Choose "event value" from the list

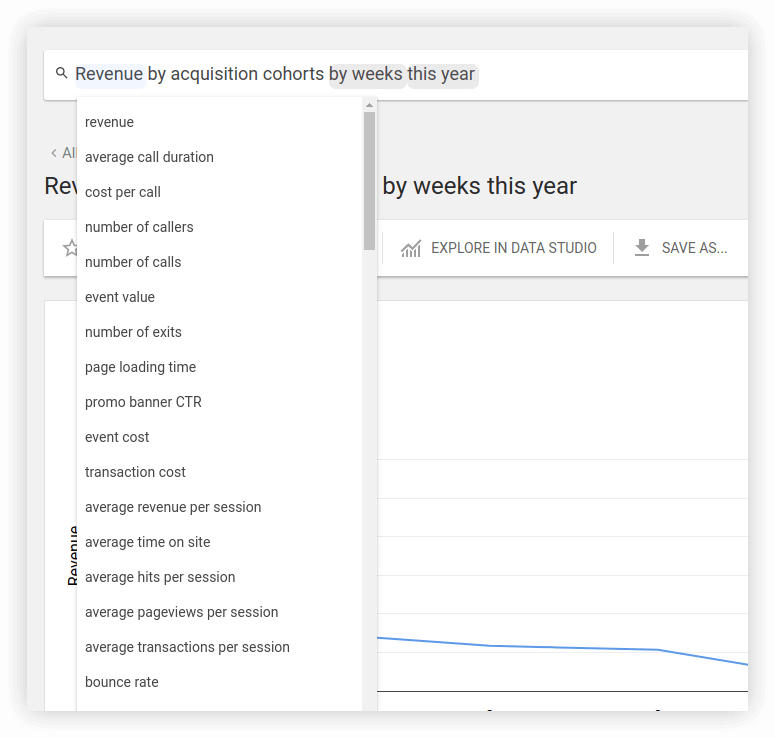(120, 297)
